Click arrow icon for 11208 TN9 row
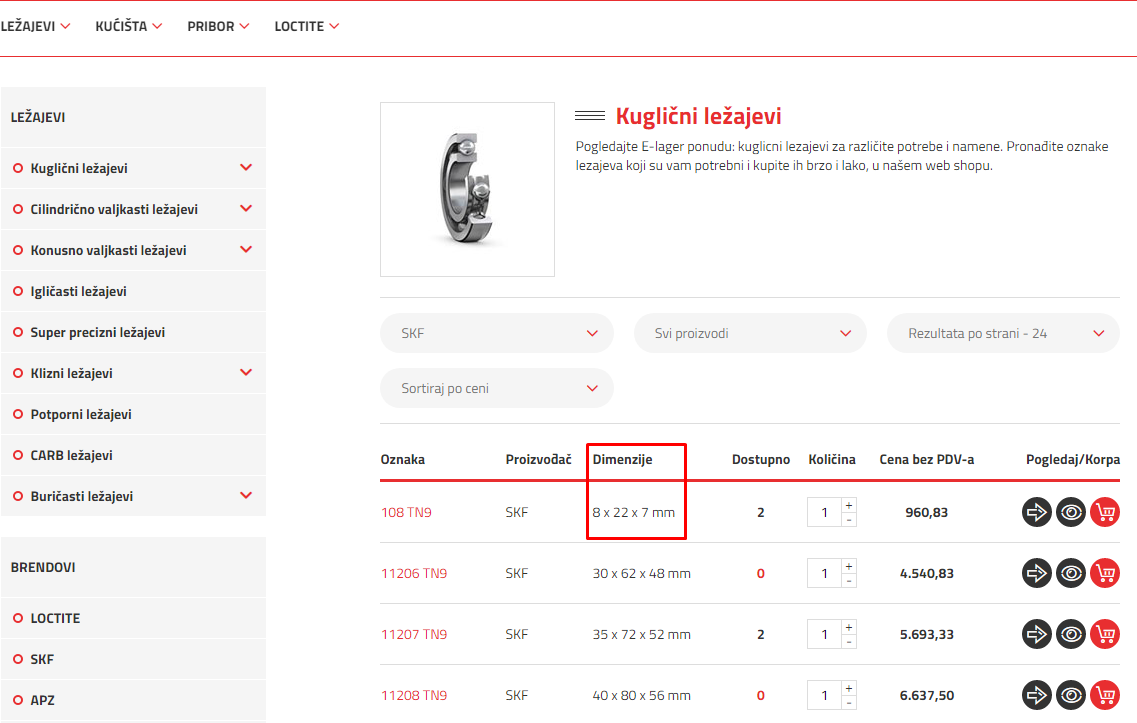The width and height of the screenshot is (1137, 723). click(1037, 695)
